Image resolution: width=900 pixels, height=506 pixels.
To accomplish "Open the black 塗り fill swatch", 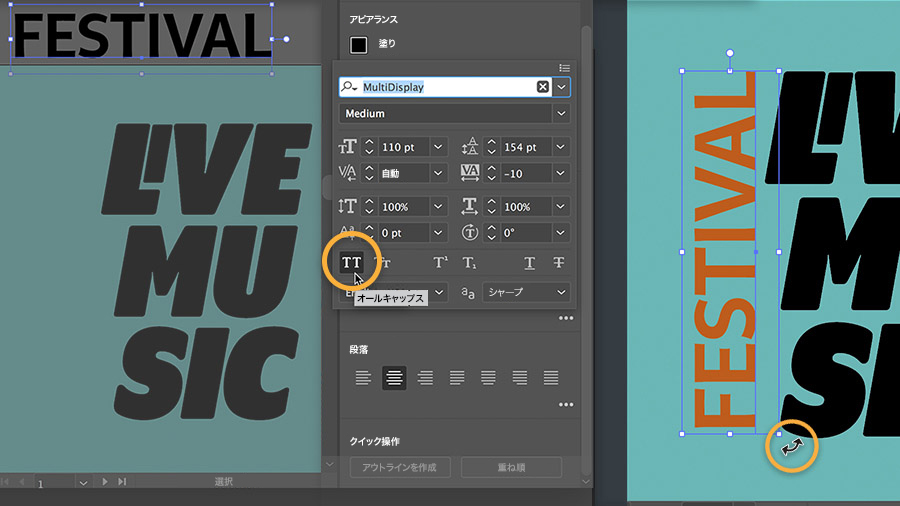I will click(x=359, y=44).
